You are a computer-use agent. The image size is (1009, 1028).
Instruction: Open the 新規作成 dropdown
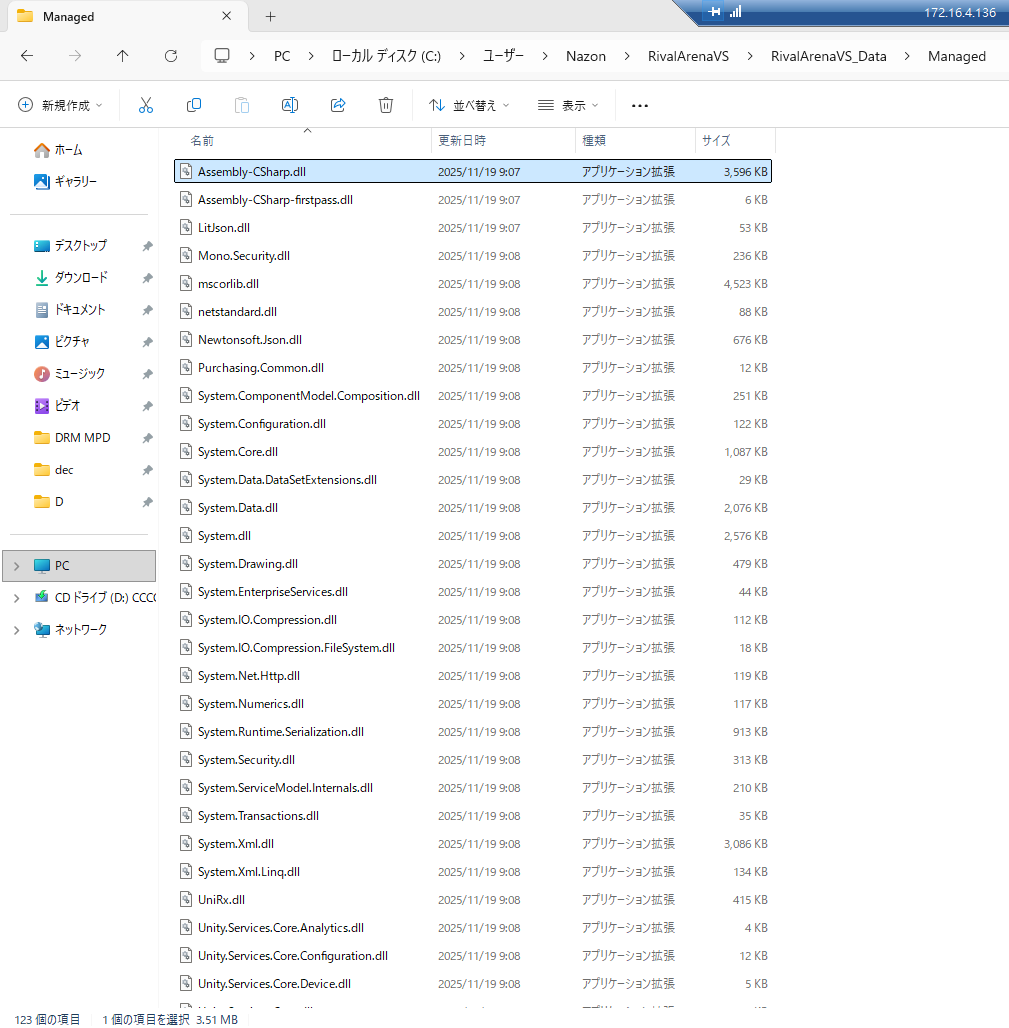62,105
